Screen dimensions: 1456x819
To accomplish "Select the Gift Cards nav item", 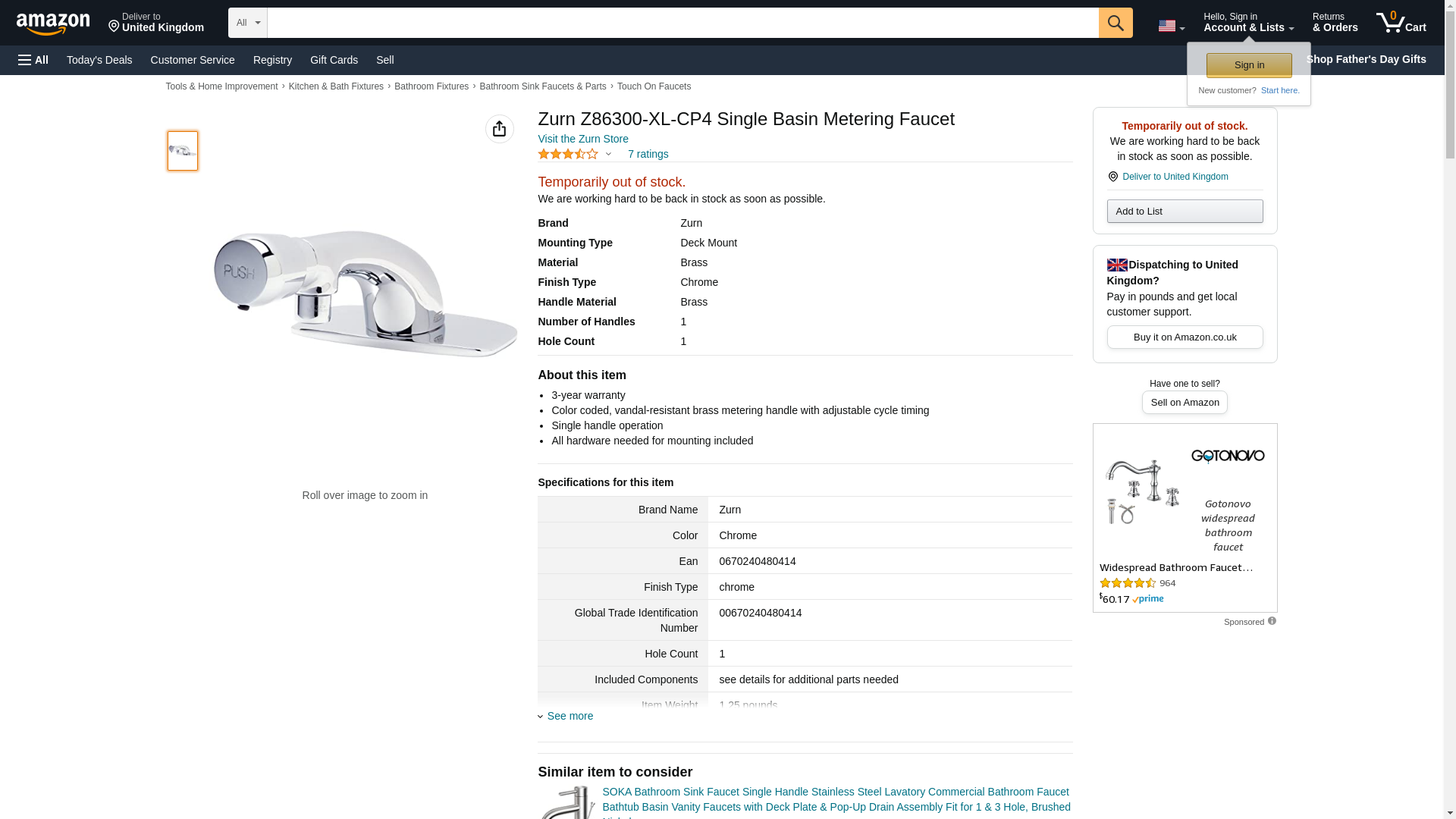I will pyautogui.click(x=334, y=60).
